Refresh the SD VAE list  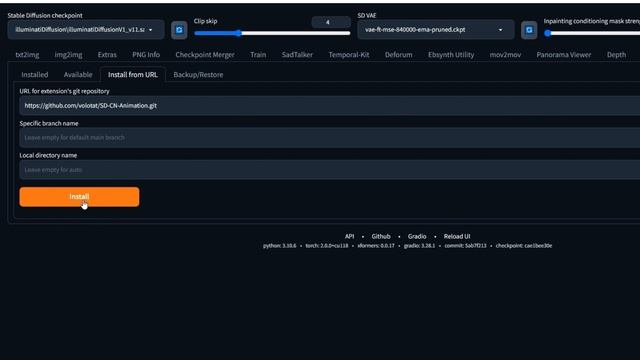[x=529, y=30]
